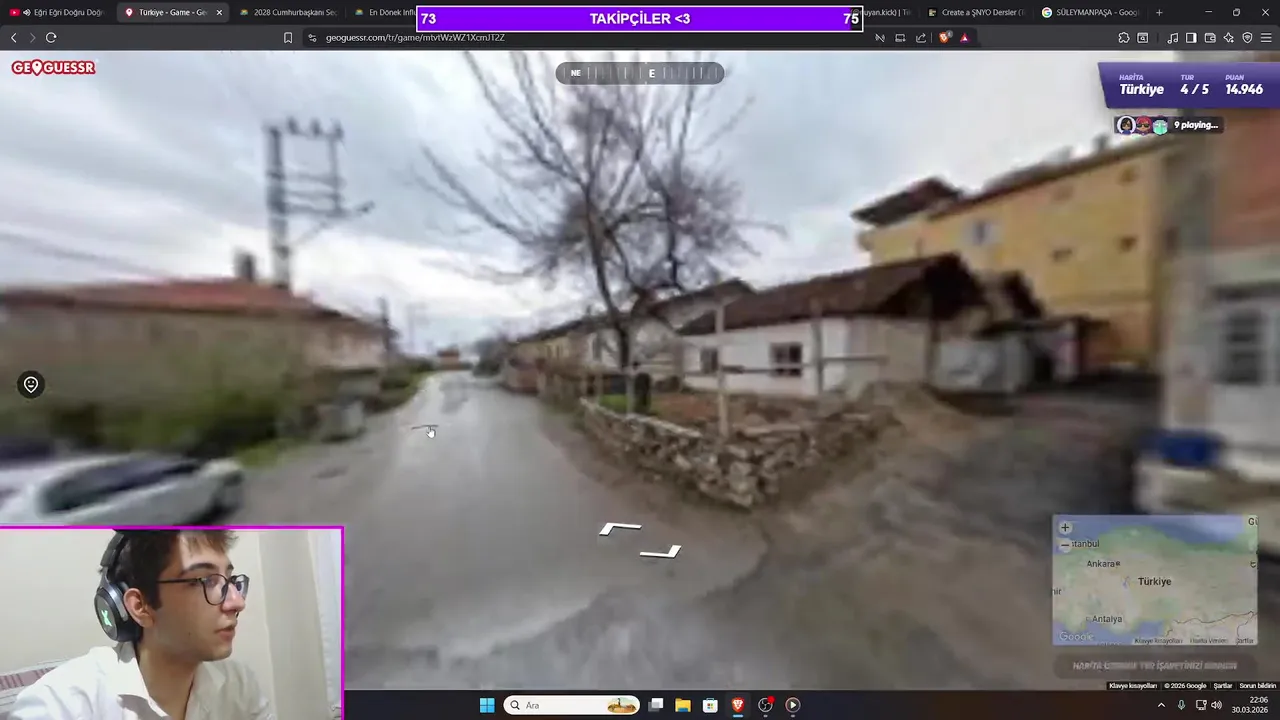The width and height of the screenshot is (1280, 720).
Task: Open the 'Şartlar' terms link
Action: click(1222, 686)
